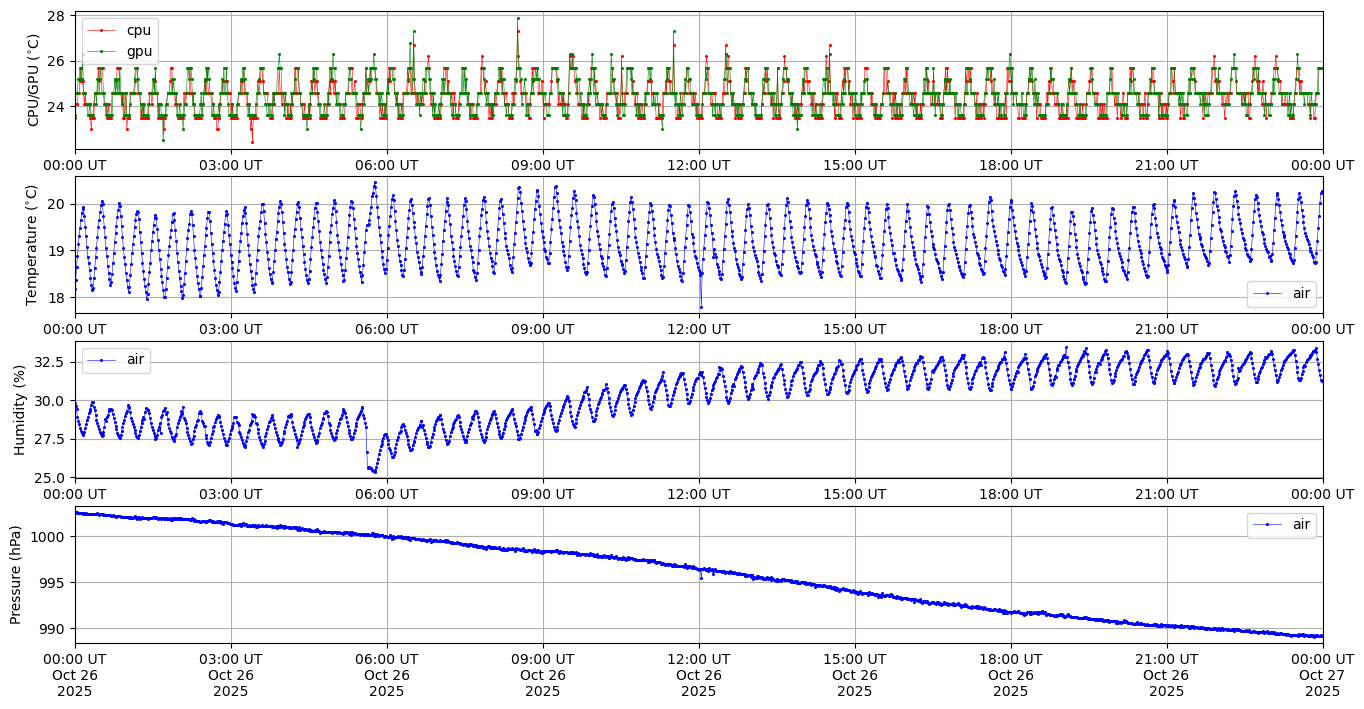Click the CPU/GPU (°C) y-axis label
The width and height of the screenshot is (1364, 709).
(x=33, y=80)
